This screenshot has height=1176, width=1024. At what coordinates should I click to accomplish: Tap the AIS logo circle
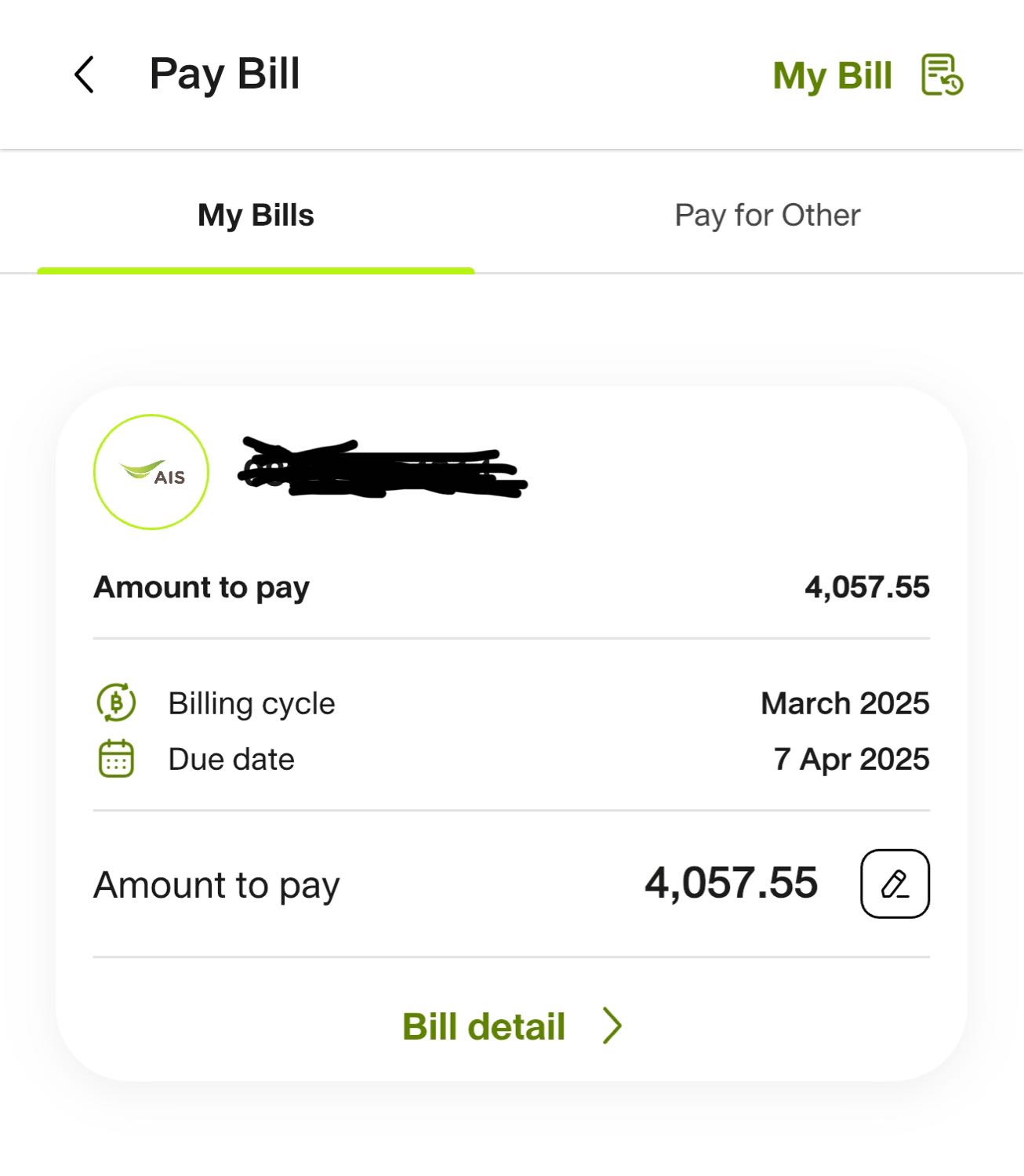(x=151, y=472)
